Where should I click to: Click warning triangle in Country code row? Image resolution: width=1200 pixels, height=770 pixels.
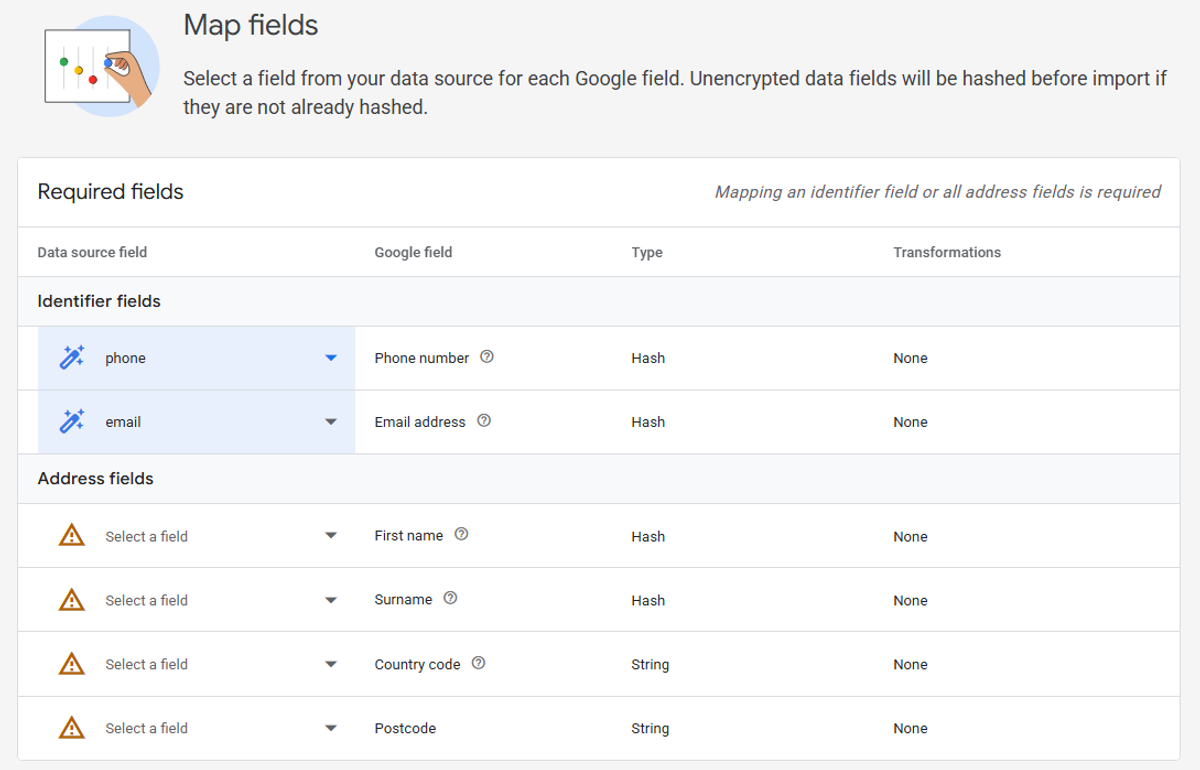71,664
